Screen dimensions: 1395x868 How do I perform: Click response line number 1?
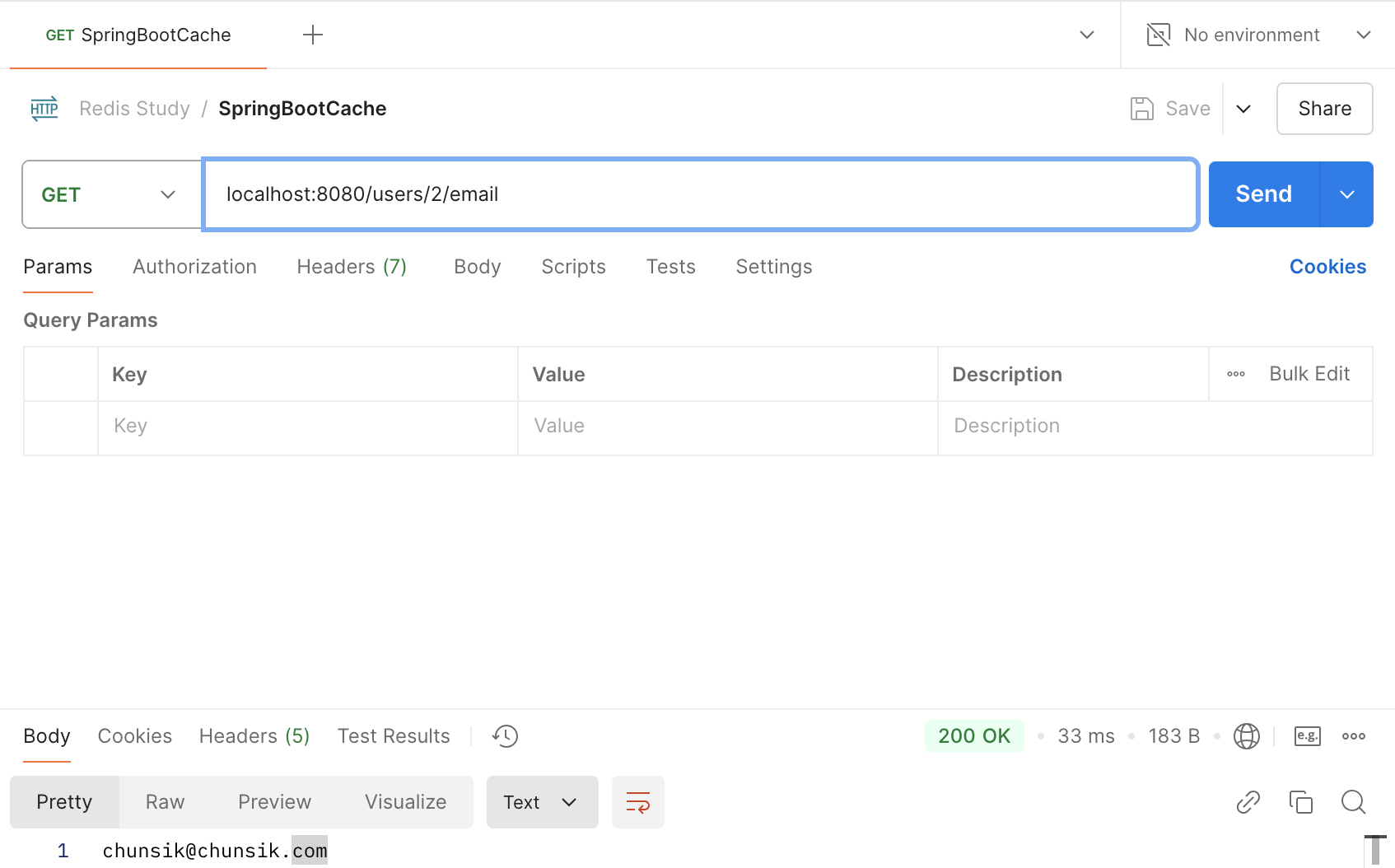[x=63, y=851]
